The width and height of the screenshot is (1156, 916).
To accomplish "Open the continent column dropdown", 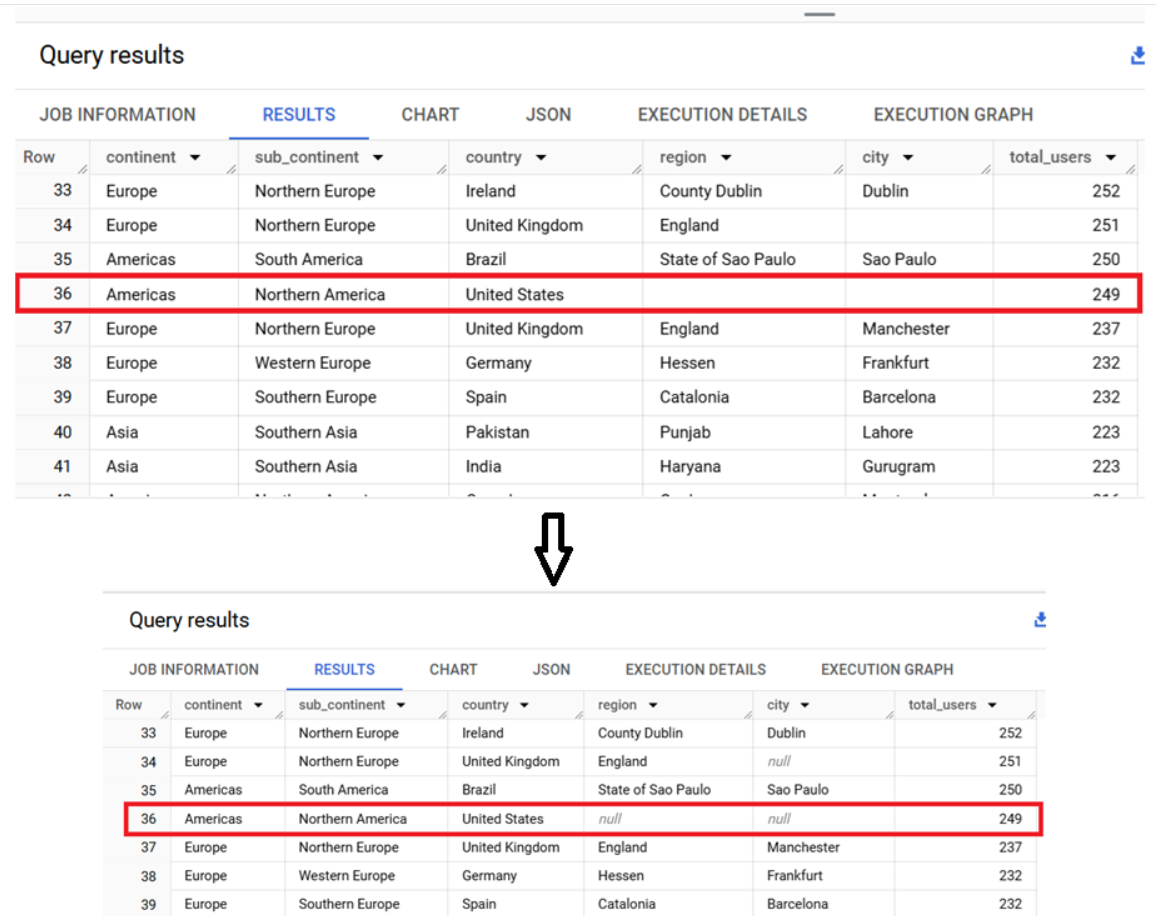I will [196, 157].
